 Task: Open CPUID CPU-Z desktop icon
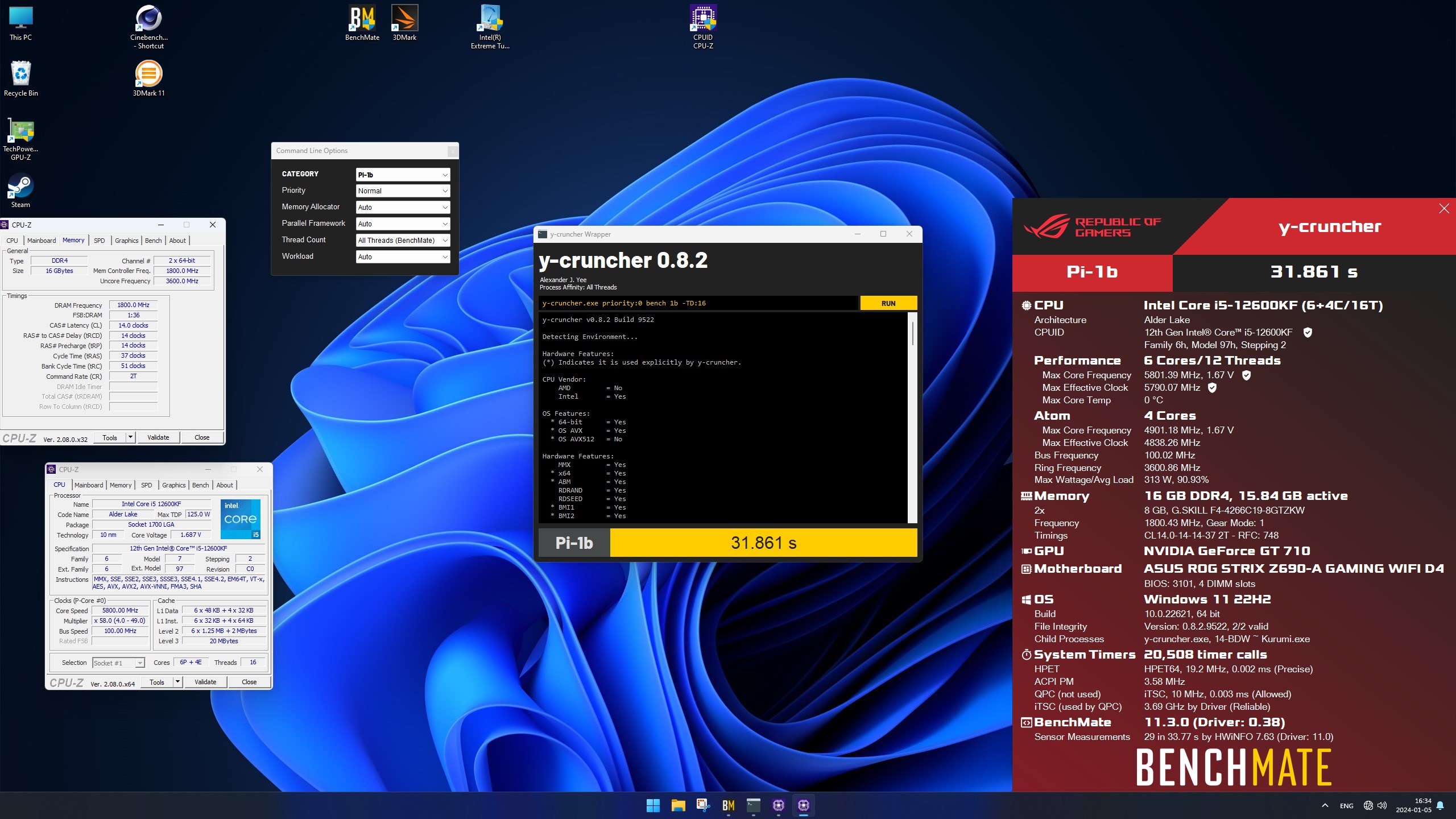click(x=704, y=27)
